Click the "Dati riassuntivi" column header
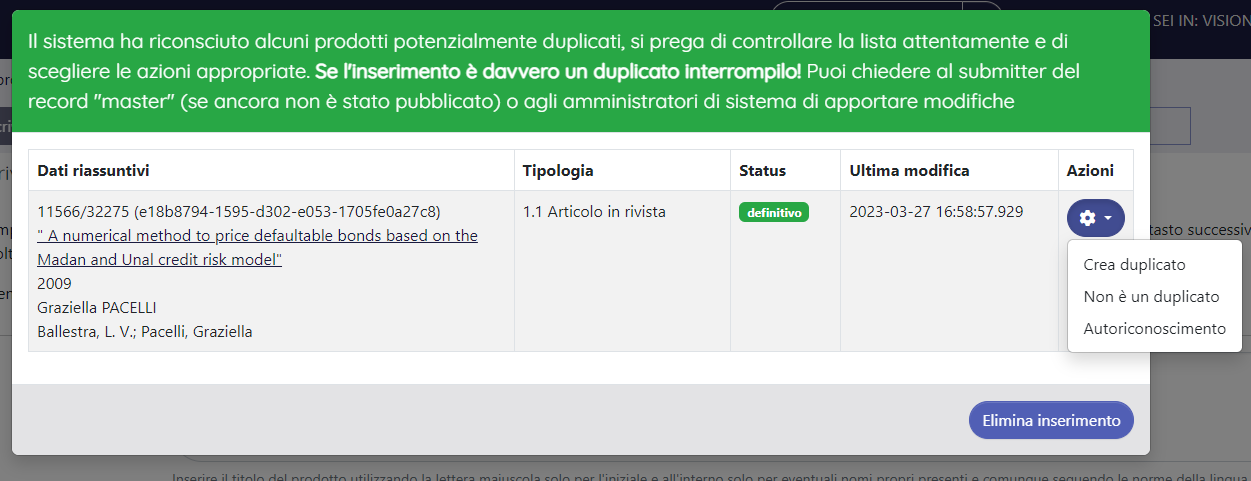 point(93,171)
